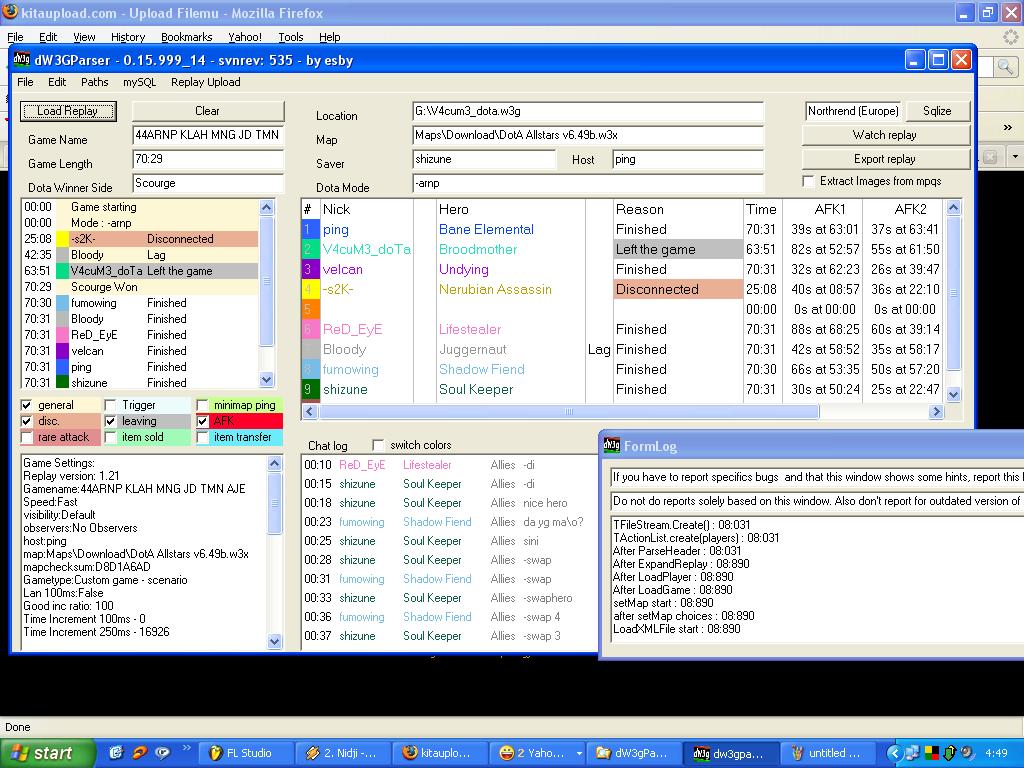Viewport: 1024px width, 768px height.
Task: Click the third quick launch icon beside the chevron
Action: [x=162, y=753]
